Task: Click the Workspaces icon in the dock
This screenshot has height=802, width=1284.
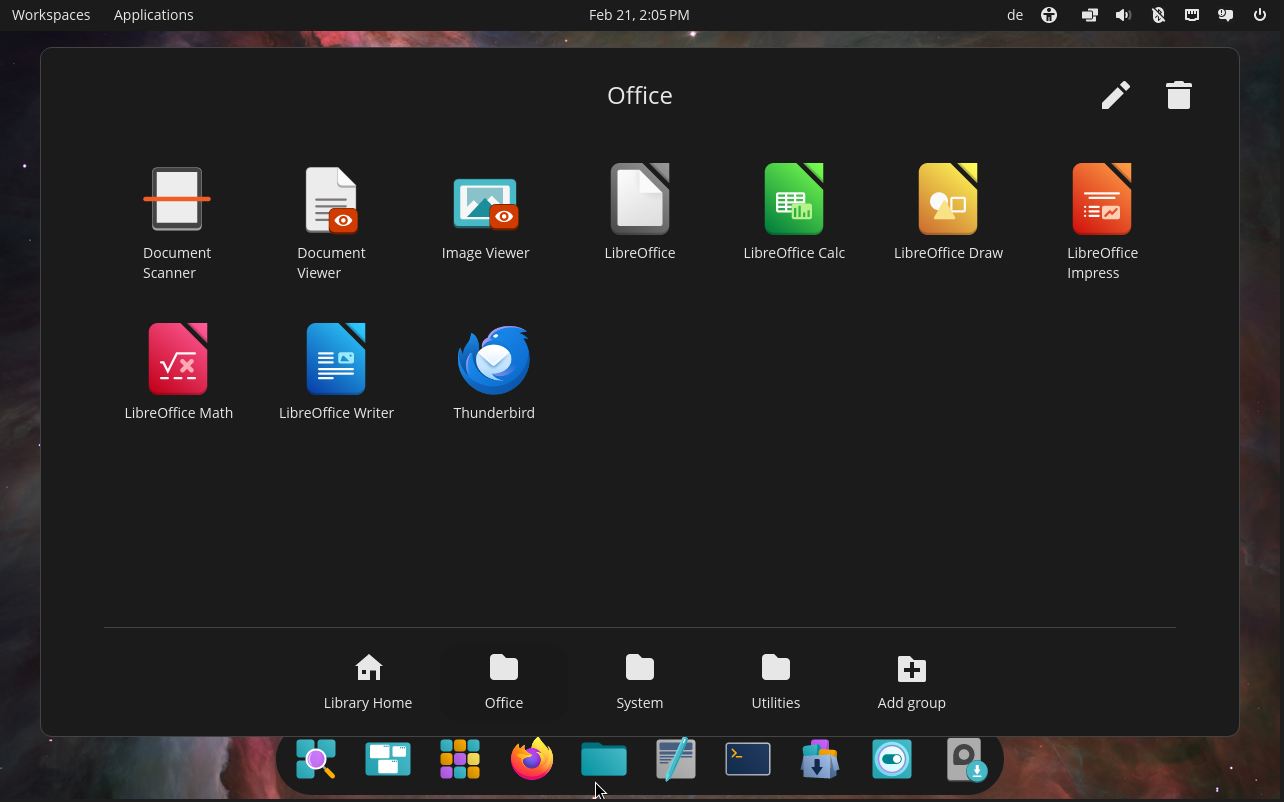Action: pos(388,760)
